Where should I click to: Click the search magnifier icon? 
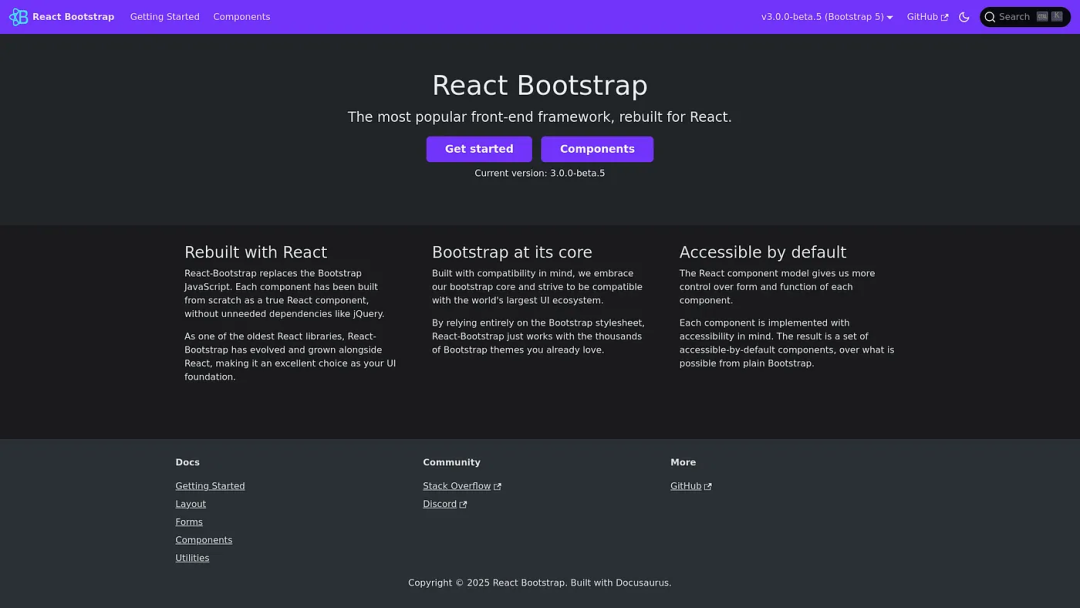tap(990, 17)
